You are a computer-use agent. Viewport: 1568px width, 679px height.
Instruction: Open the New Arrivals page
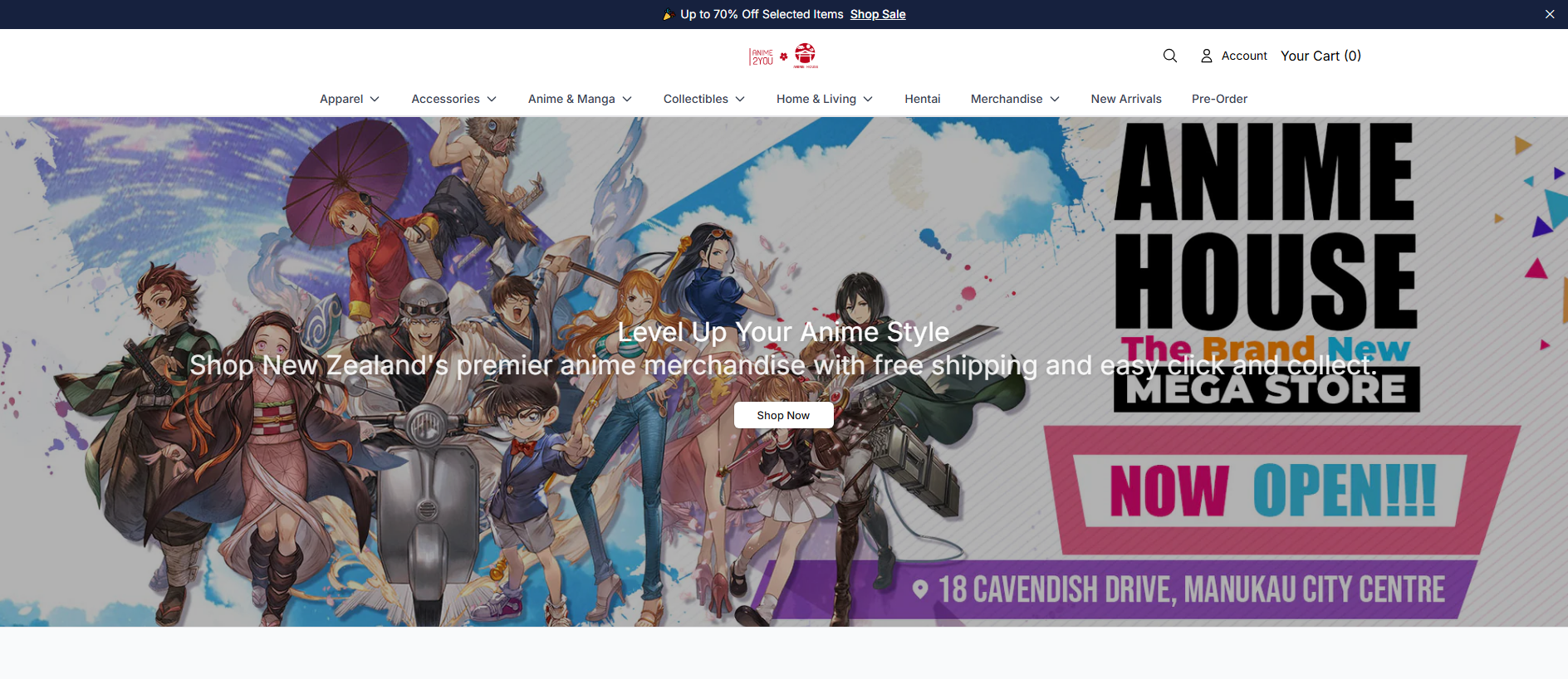1126,99
